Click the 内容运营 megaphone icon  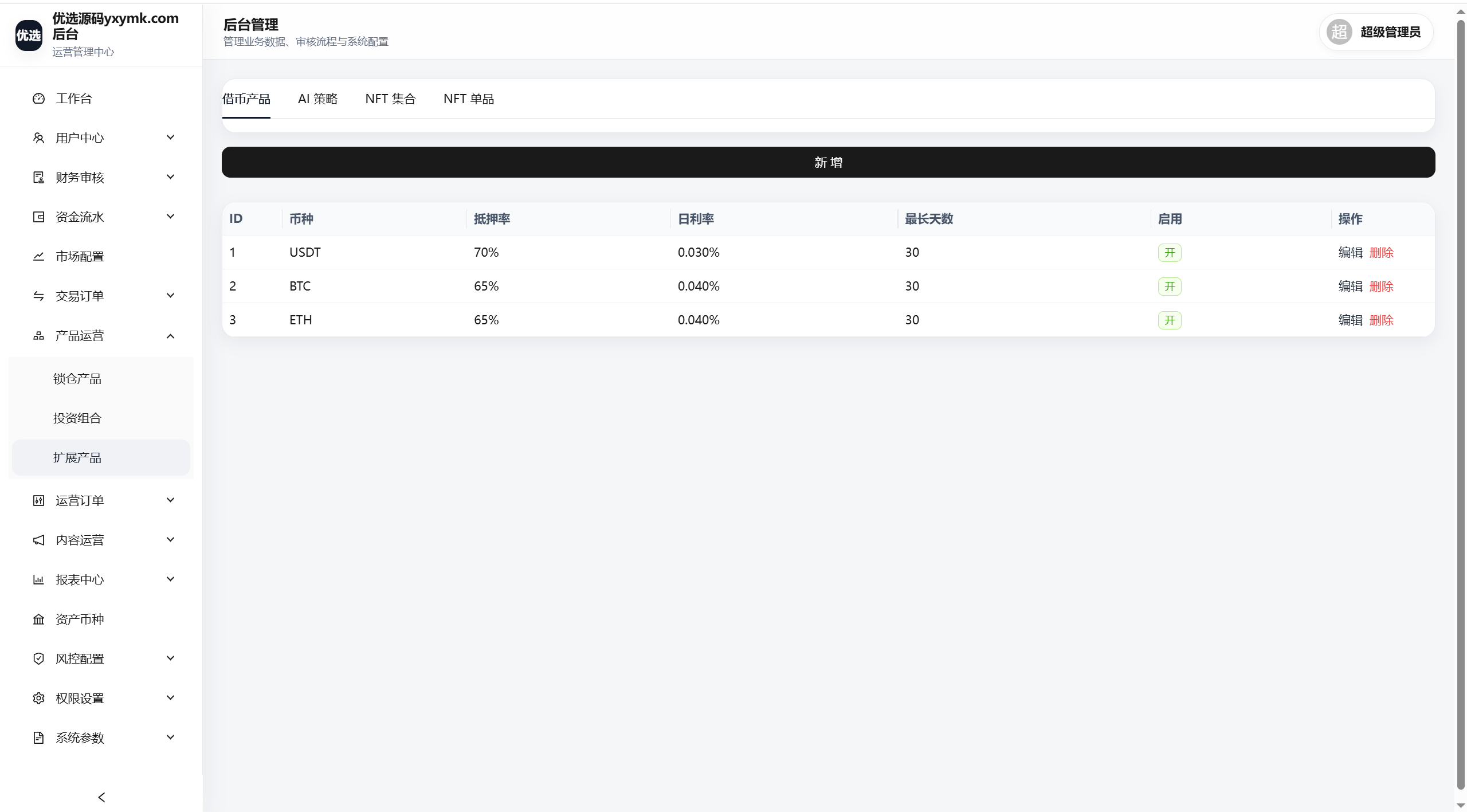pyautogui.click(x=38, y=540)
